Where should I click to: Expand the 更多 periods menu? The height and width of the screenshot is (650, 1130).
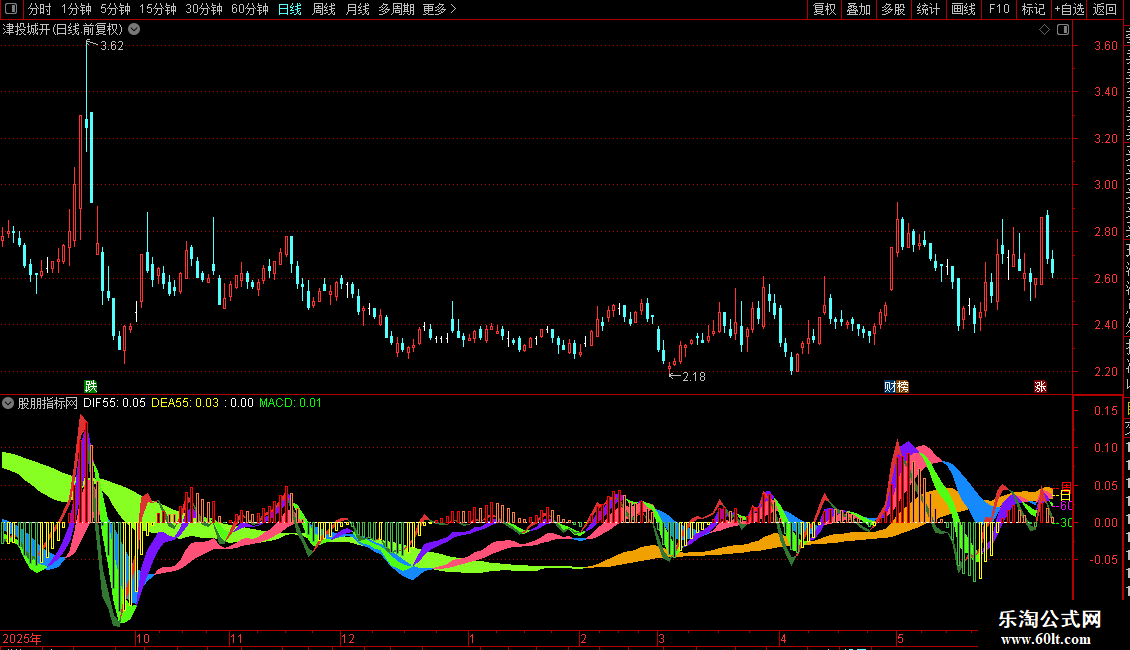pos(440,9)
